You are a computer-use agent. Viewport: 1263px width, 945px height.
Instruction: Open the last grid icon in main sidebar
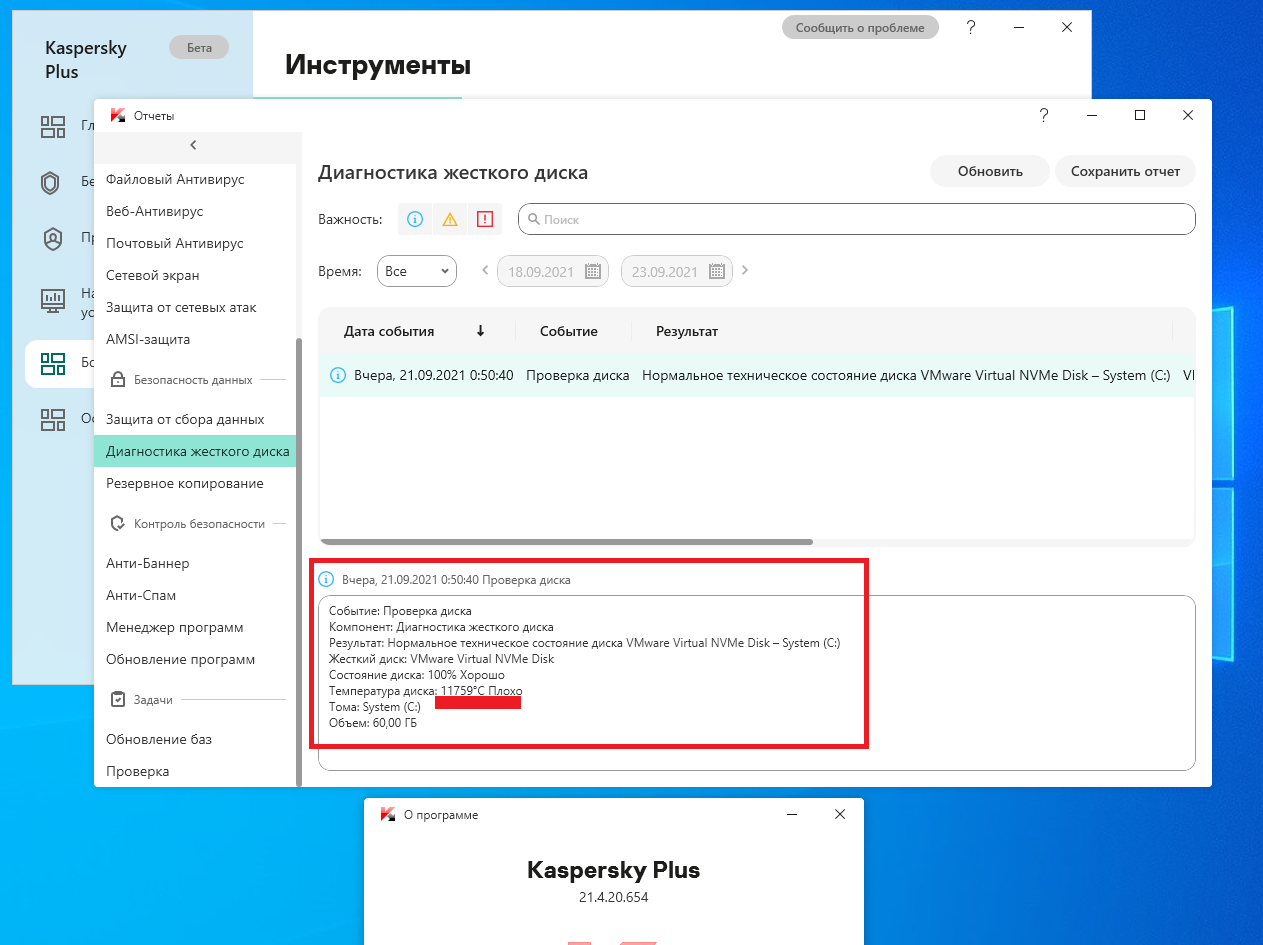[x=52, y=419]
